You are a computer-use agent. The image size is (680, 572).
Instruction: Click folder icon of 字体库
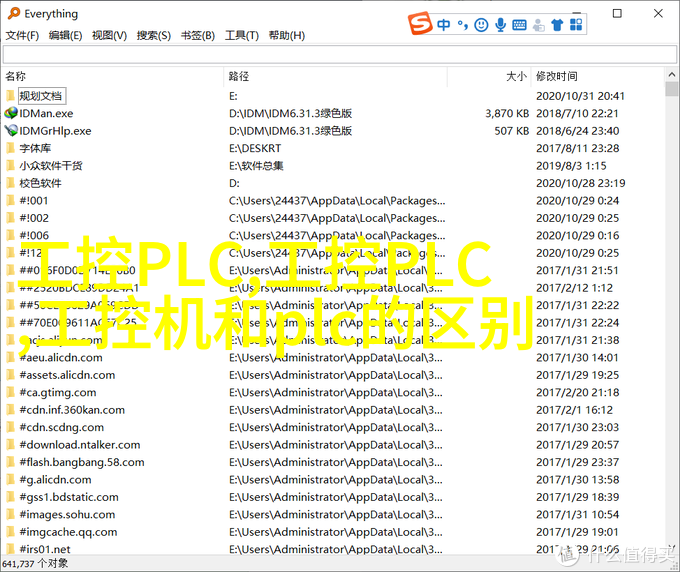tap(11, 148)
